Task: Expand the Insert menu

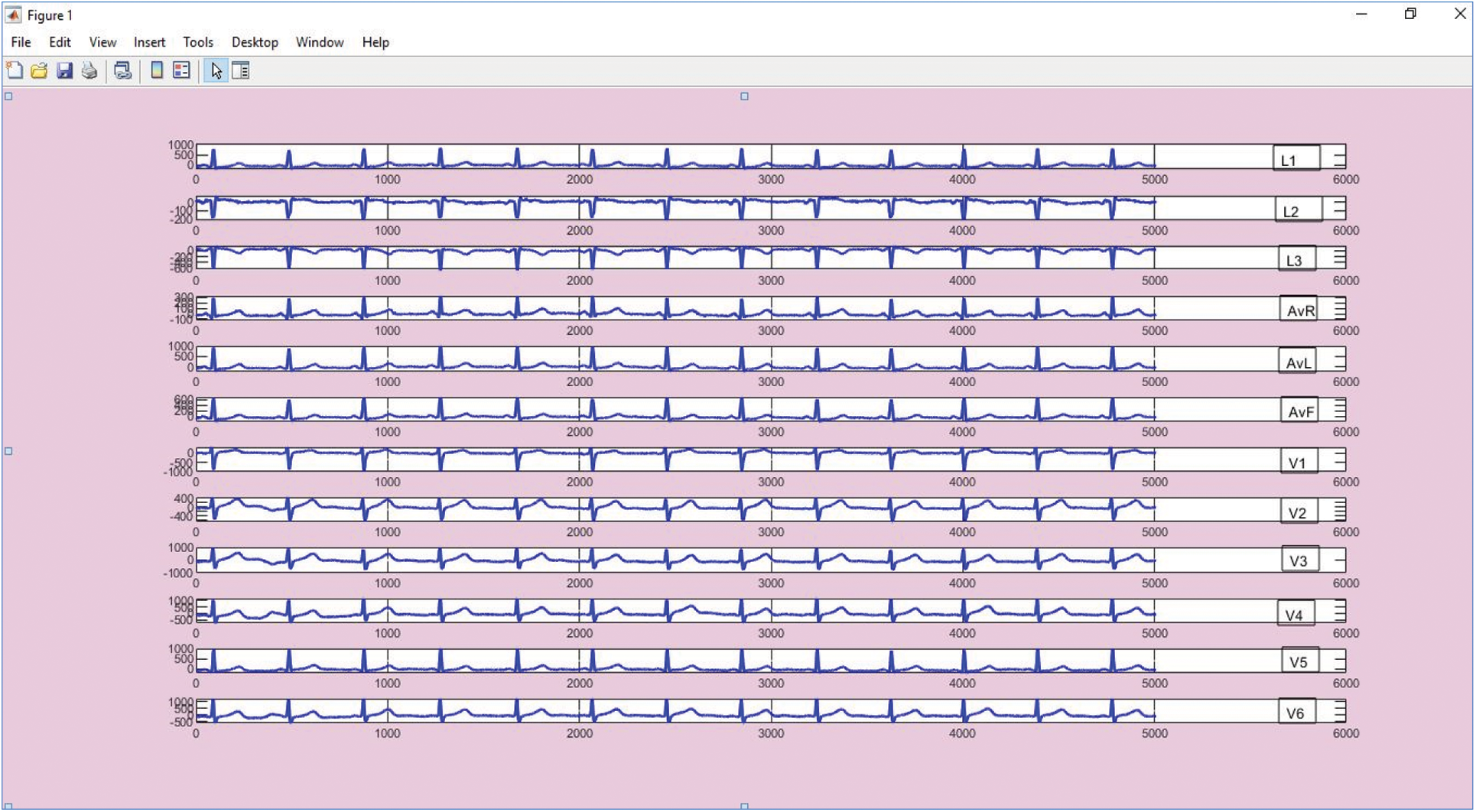Action: point(149,42)
